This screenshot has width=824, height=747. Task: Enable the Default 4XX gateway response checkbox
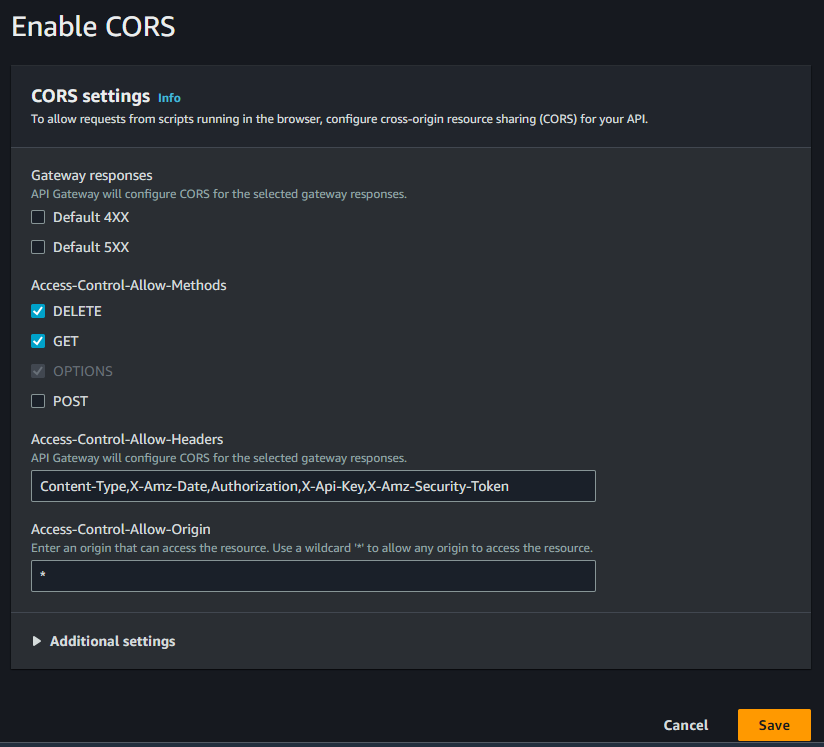coord(38,217)
